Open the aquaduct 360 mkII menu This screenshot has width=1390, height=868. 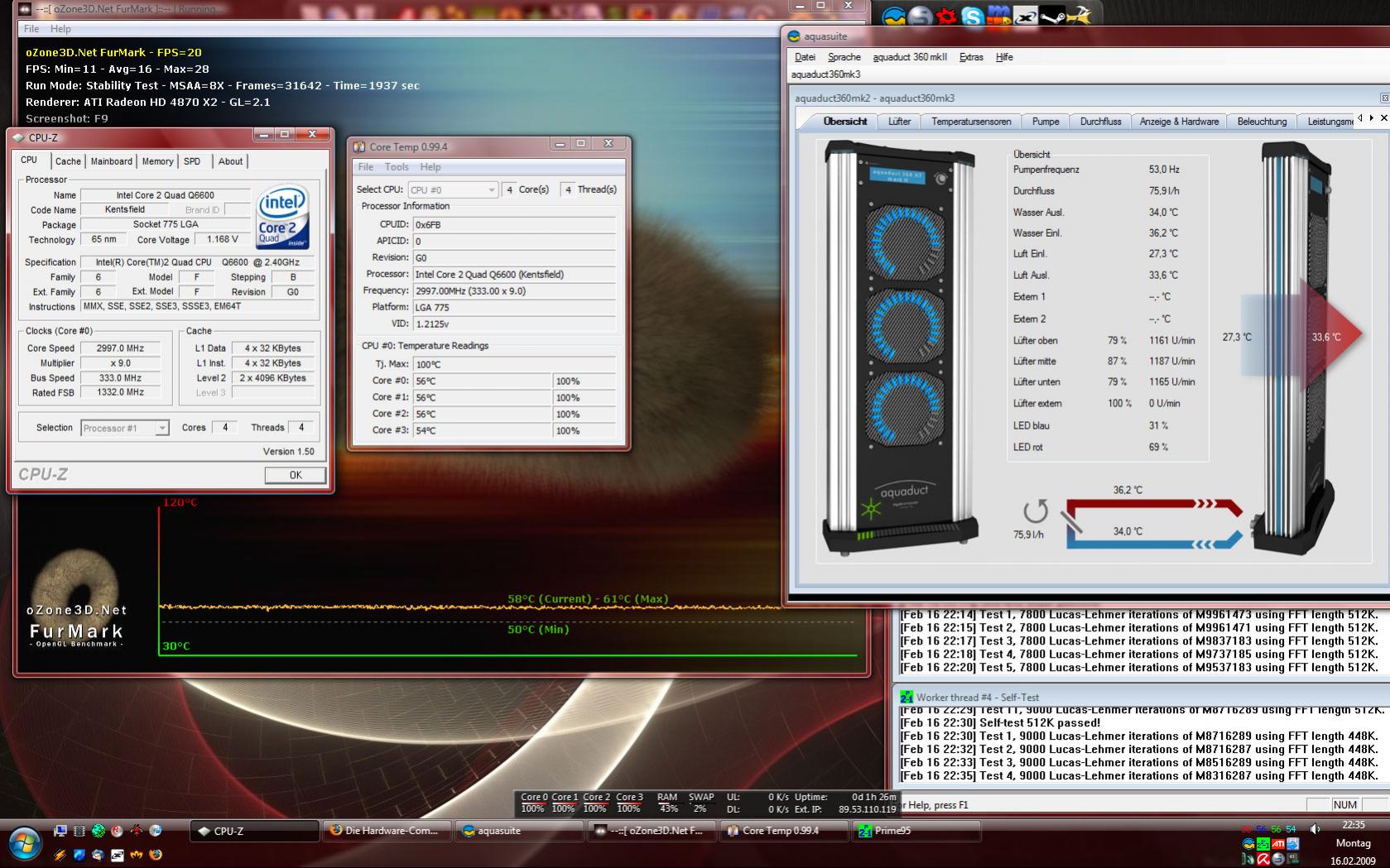[910, 57]
